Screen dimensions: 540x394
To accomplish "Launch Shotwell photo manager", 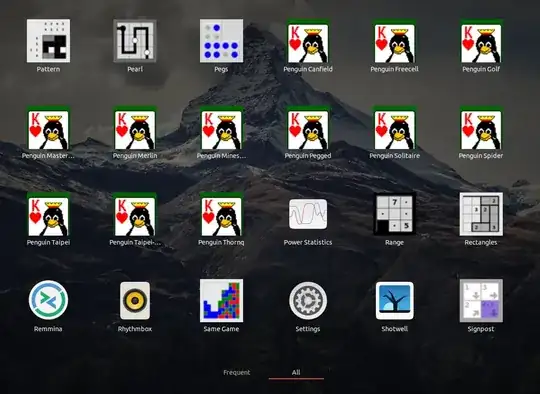I will [394, 301].
